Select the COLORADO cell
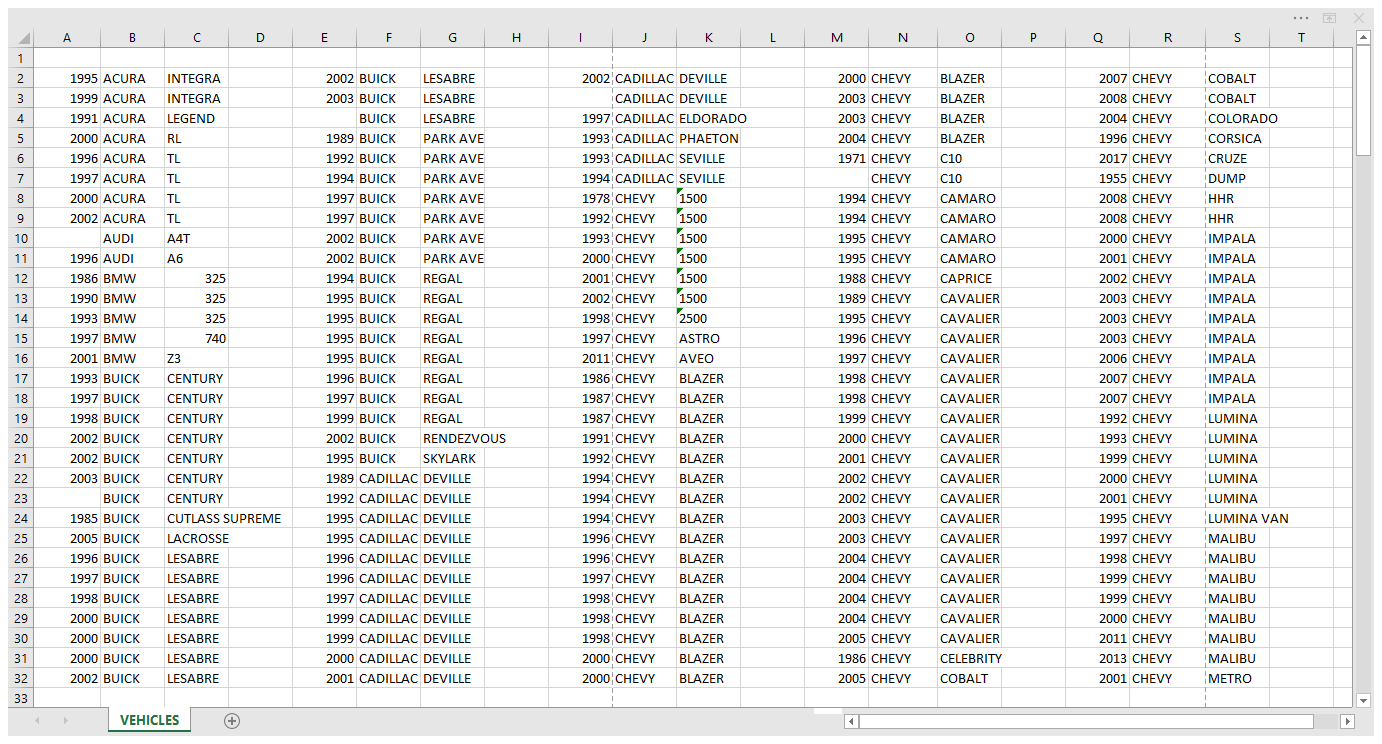 [1238, 118]
